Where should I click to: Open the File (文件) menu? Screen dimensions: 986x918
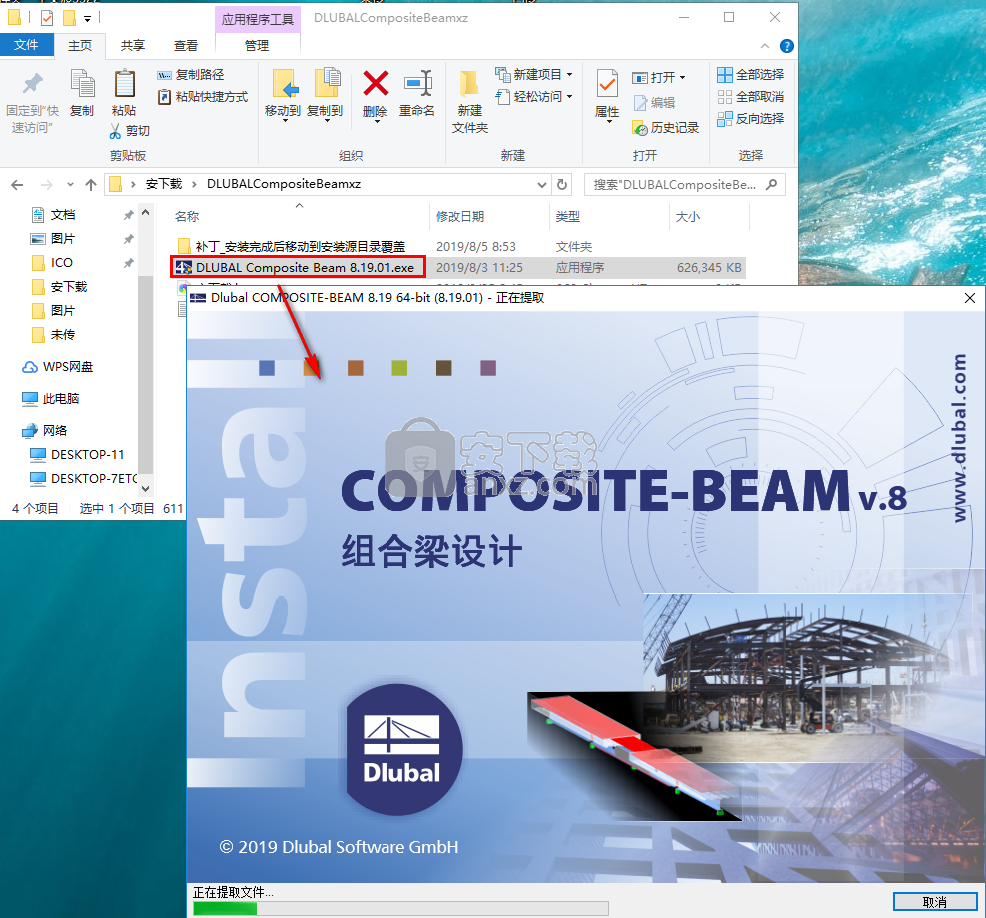(x=26, y=45)
